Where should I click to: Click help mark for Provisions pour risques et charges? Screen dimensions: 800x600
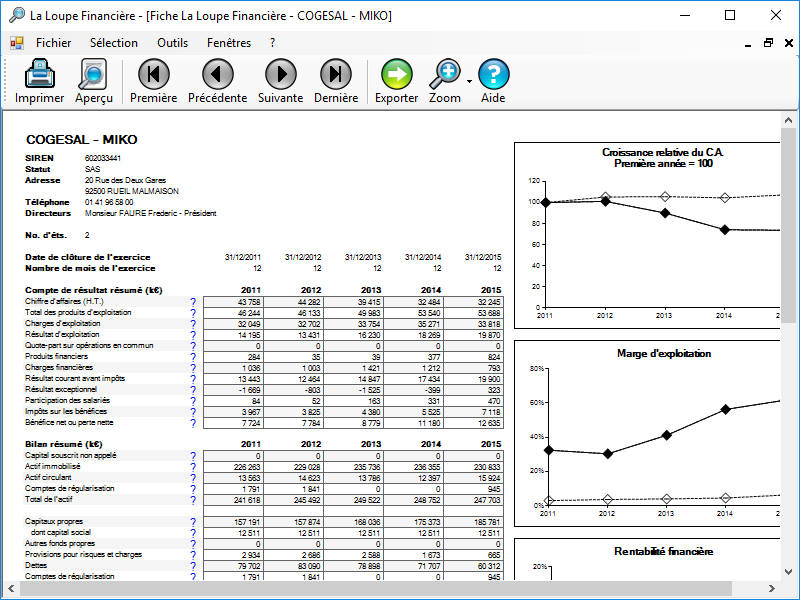[193, 555]
